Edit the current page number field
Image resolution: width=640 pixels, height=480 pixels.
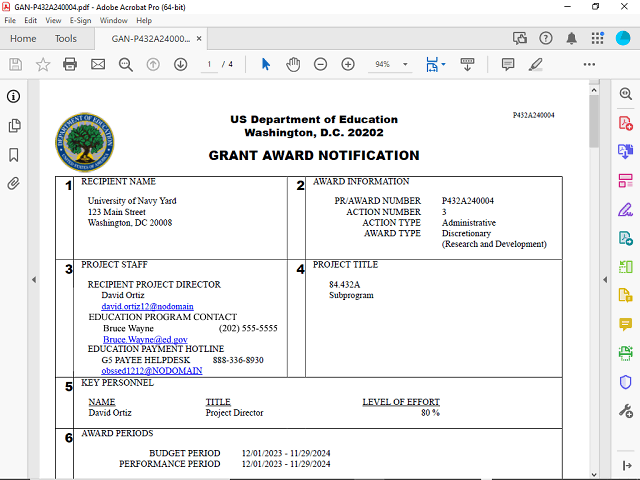tap(210, 64)
